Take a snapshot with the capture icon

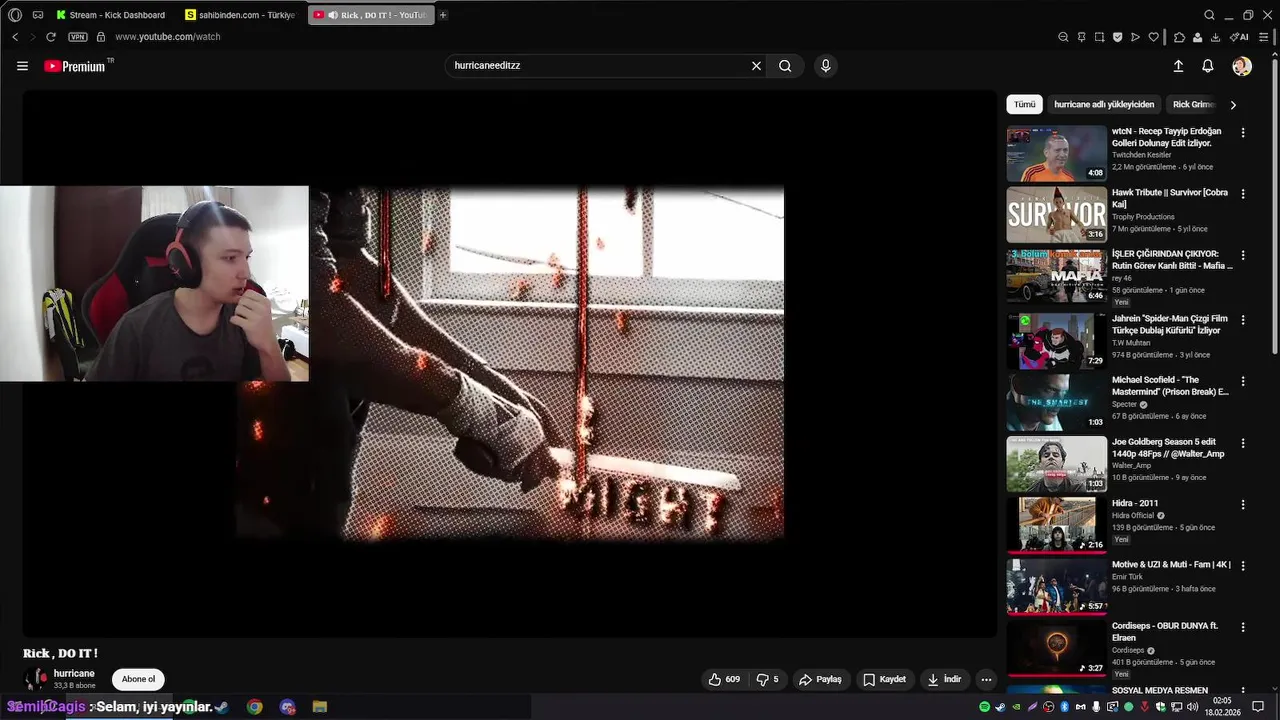pos(1099,37)
